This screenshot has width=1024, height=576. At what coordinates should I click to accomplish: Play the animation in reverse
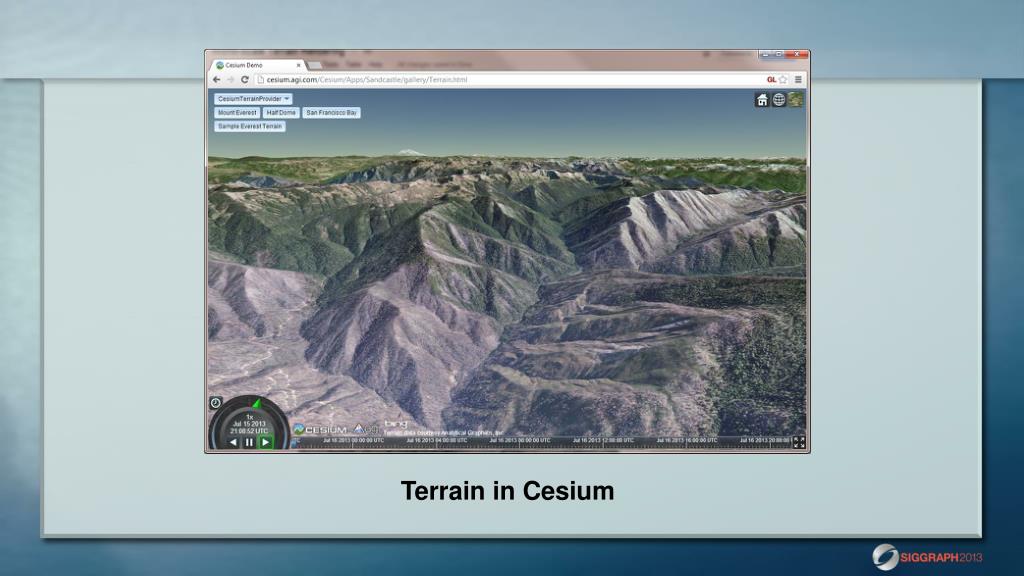233,442
